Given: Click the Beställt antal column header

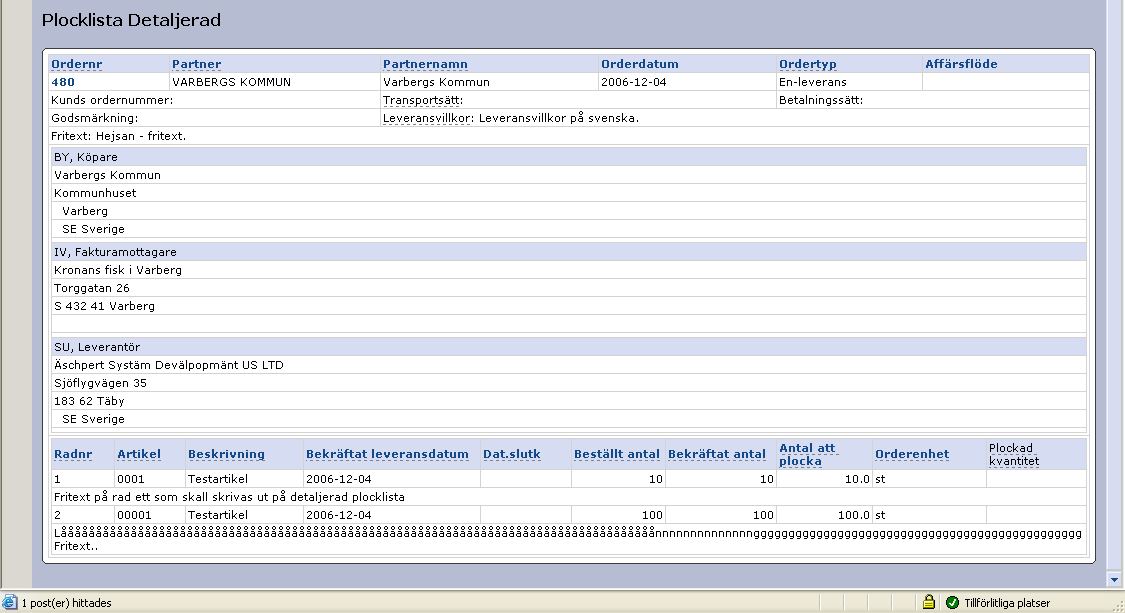Looking at the screenshot, I should click(x=616, y=454).
